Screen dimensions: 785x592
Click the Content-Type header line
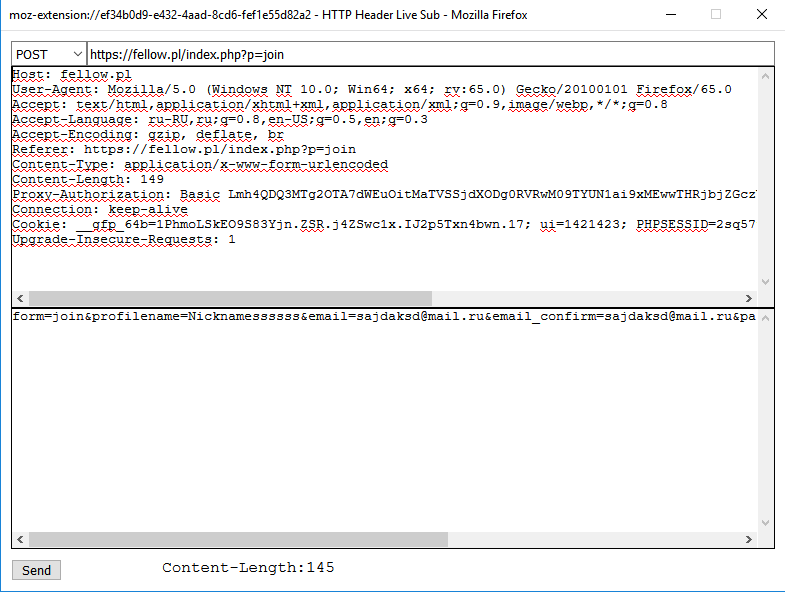point(200,165)
